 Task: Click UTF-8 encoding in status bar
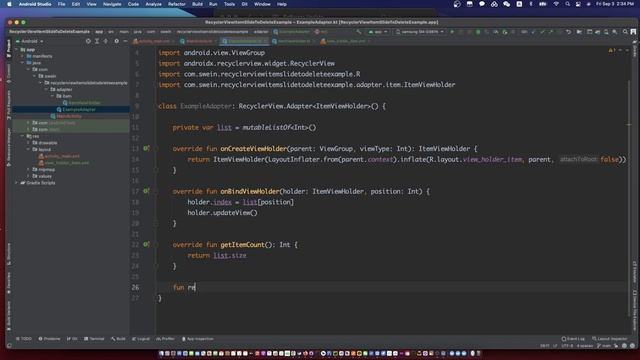pyautogui.click(x=567, y=346)
